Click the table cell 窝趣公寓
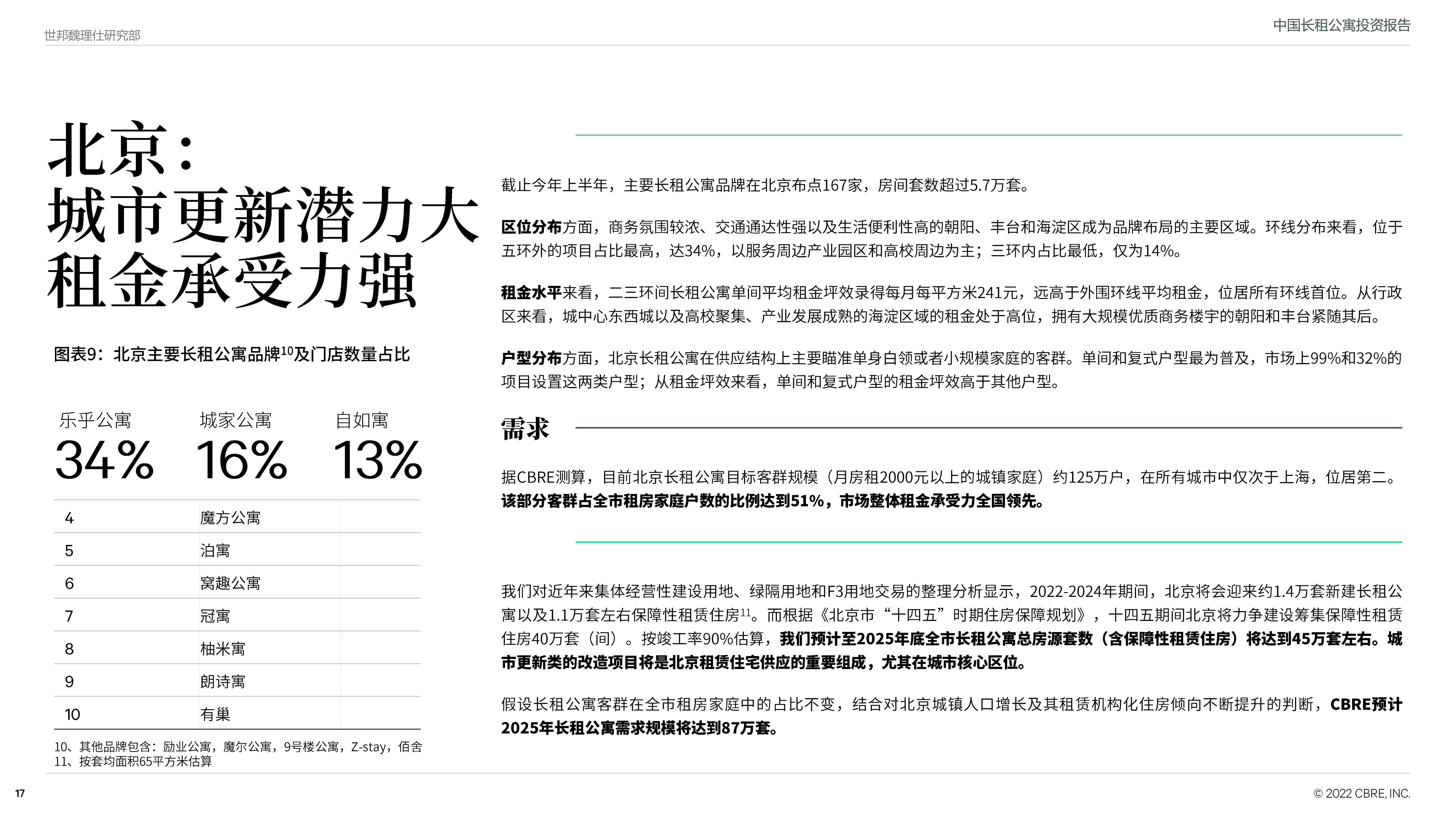 pyautogui.click(x=230, y=583)
